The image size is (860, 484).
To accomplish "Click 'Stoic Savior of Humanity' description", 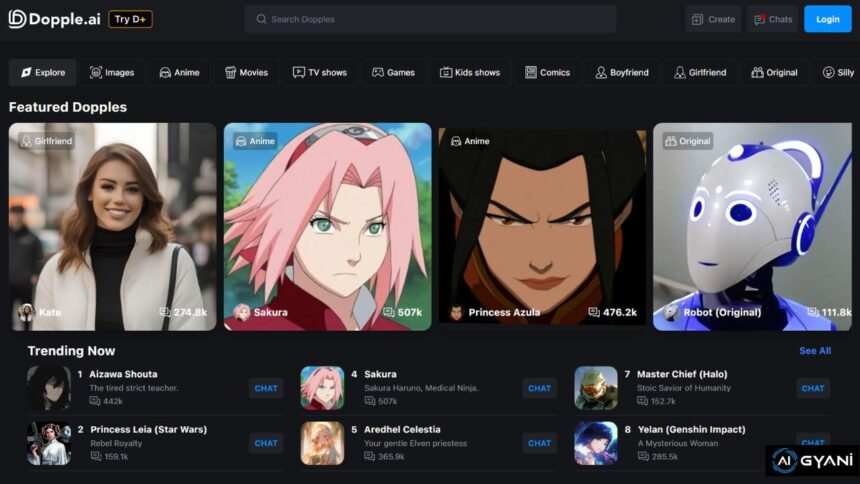I will (684, 388).
